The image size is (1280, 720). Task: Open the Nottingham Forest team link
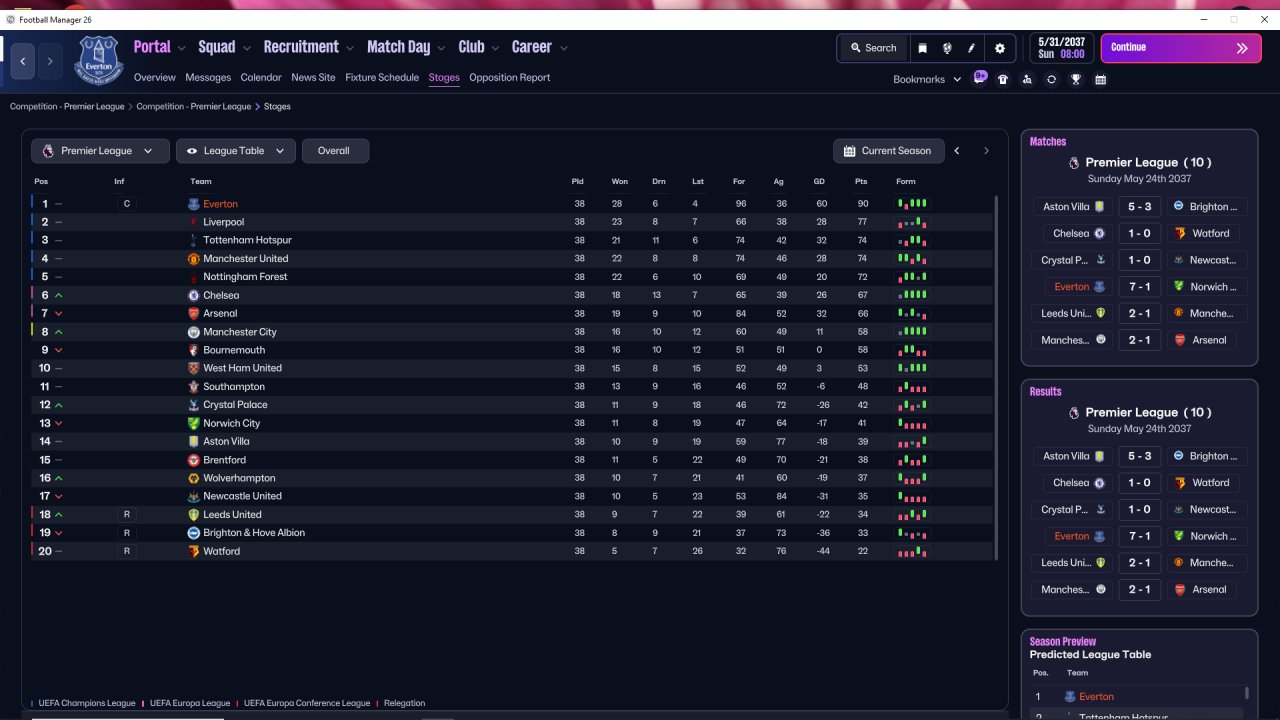tap(245, 277)
